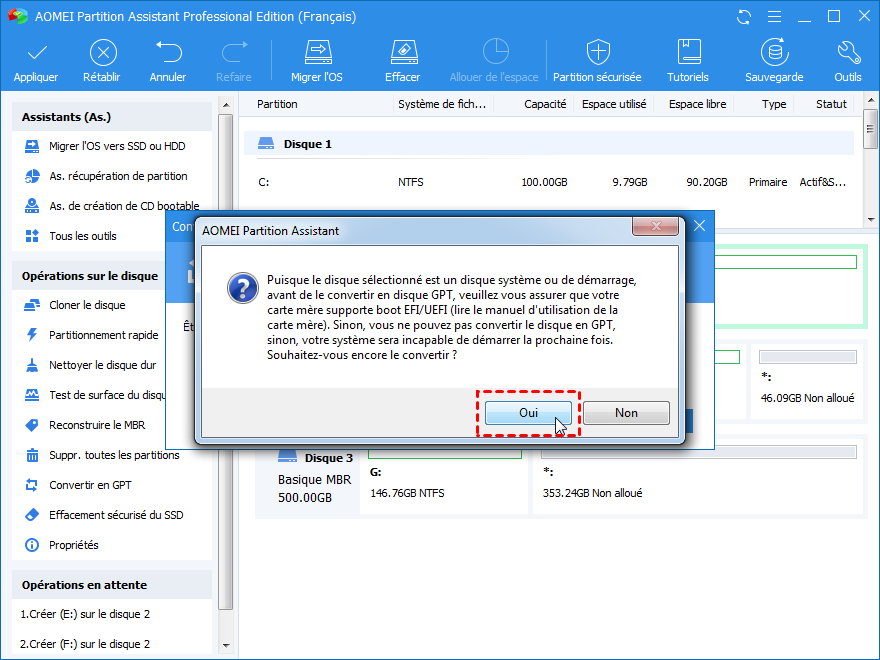Sort by Statut column header
Image resolution: width=880 pixels, height=660 pixels.
pos(831,104)
